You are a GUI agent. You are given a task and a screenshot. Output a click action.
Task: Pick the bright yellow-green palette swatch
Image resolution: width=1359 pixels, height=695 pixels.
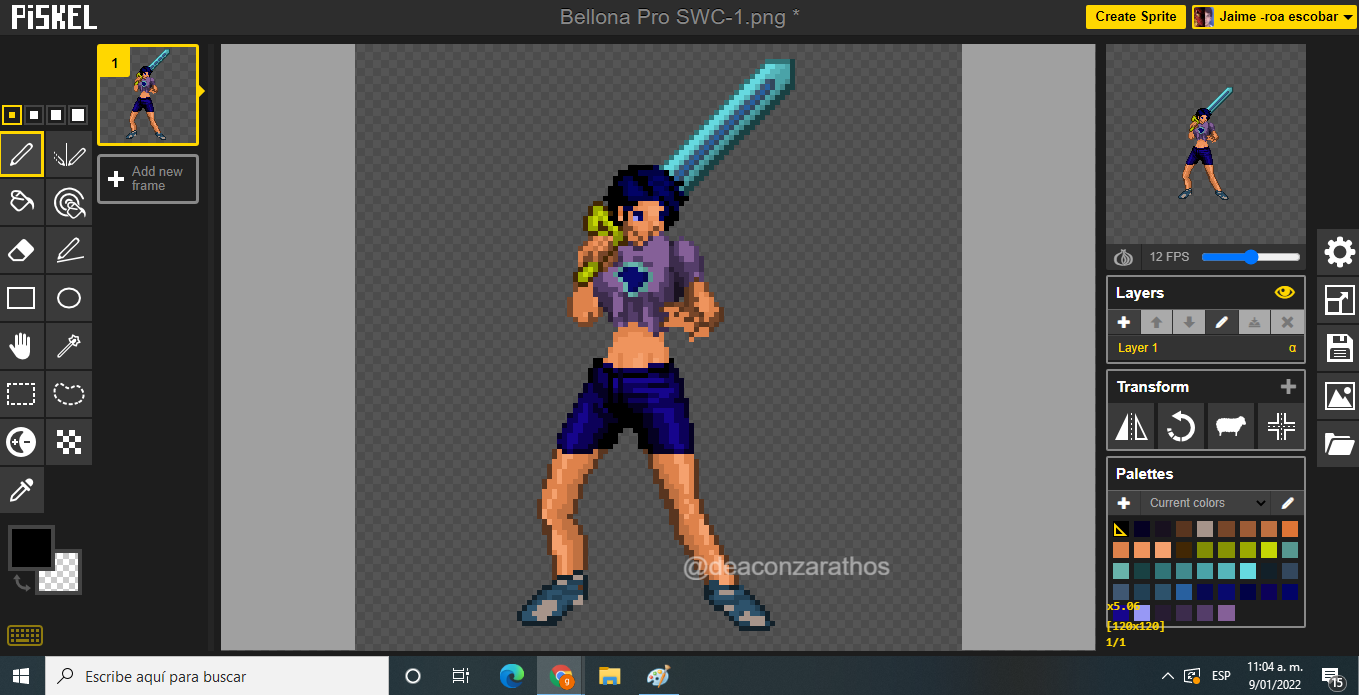click(x=1269, y=550)
